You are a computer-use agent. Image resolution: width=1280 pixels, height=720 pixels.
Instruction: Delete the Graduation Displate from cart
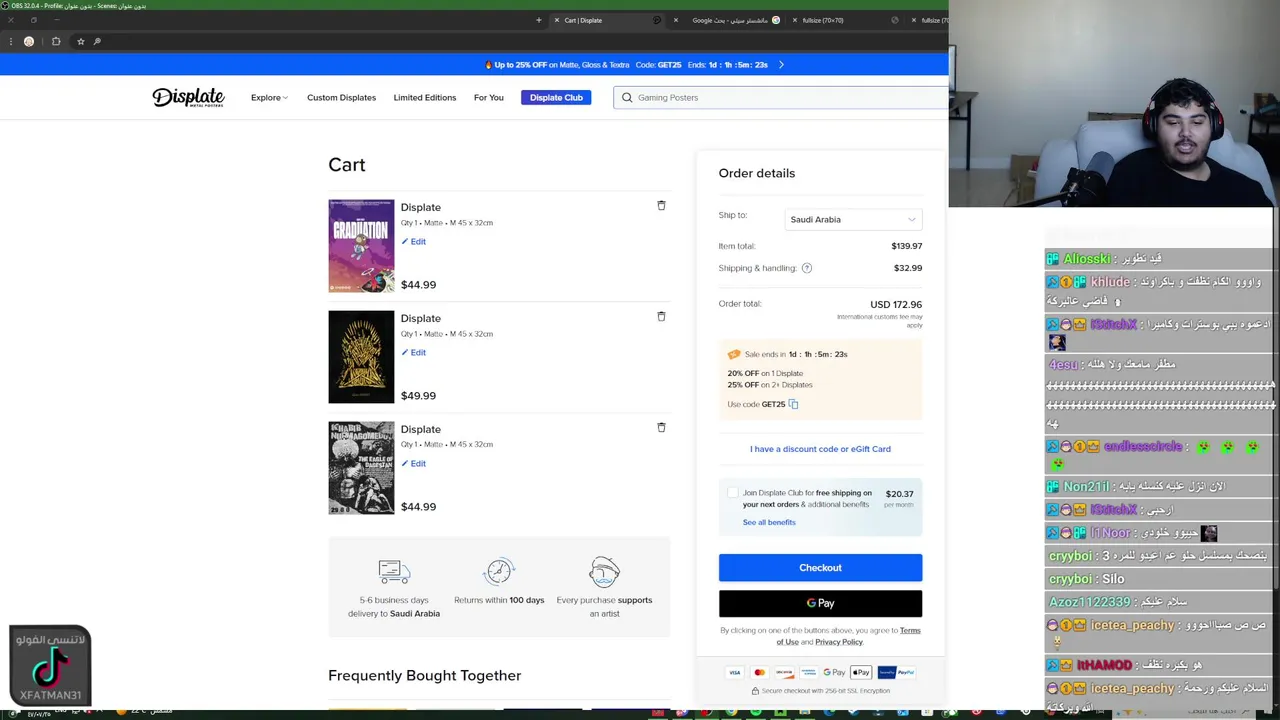[661, 205]
